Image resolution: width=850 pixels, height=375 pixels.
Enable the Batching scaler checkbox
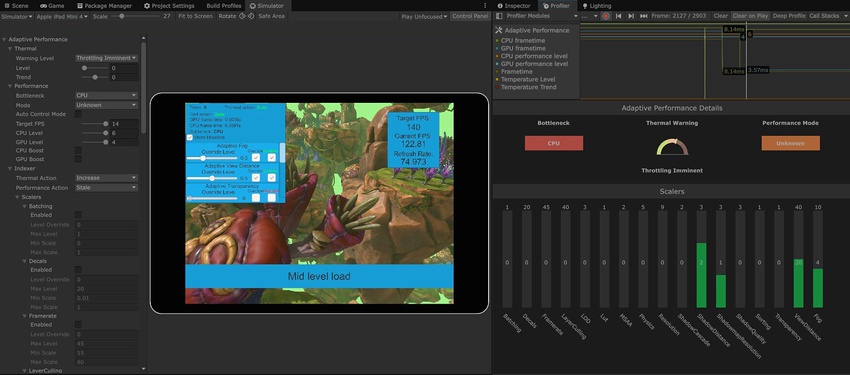(78, 215)
